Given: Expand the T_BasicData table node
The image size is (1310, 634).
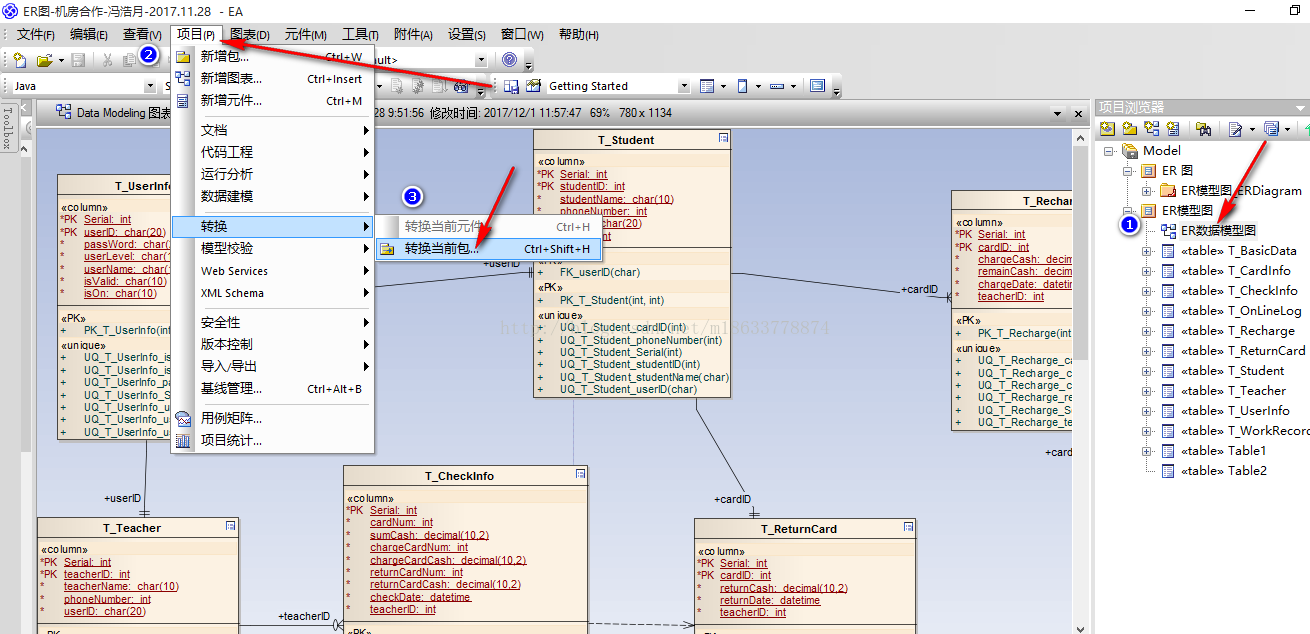Looking at the screenshot, I should click(x=1147, y=251).
